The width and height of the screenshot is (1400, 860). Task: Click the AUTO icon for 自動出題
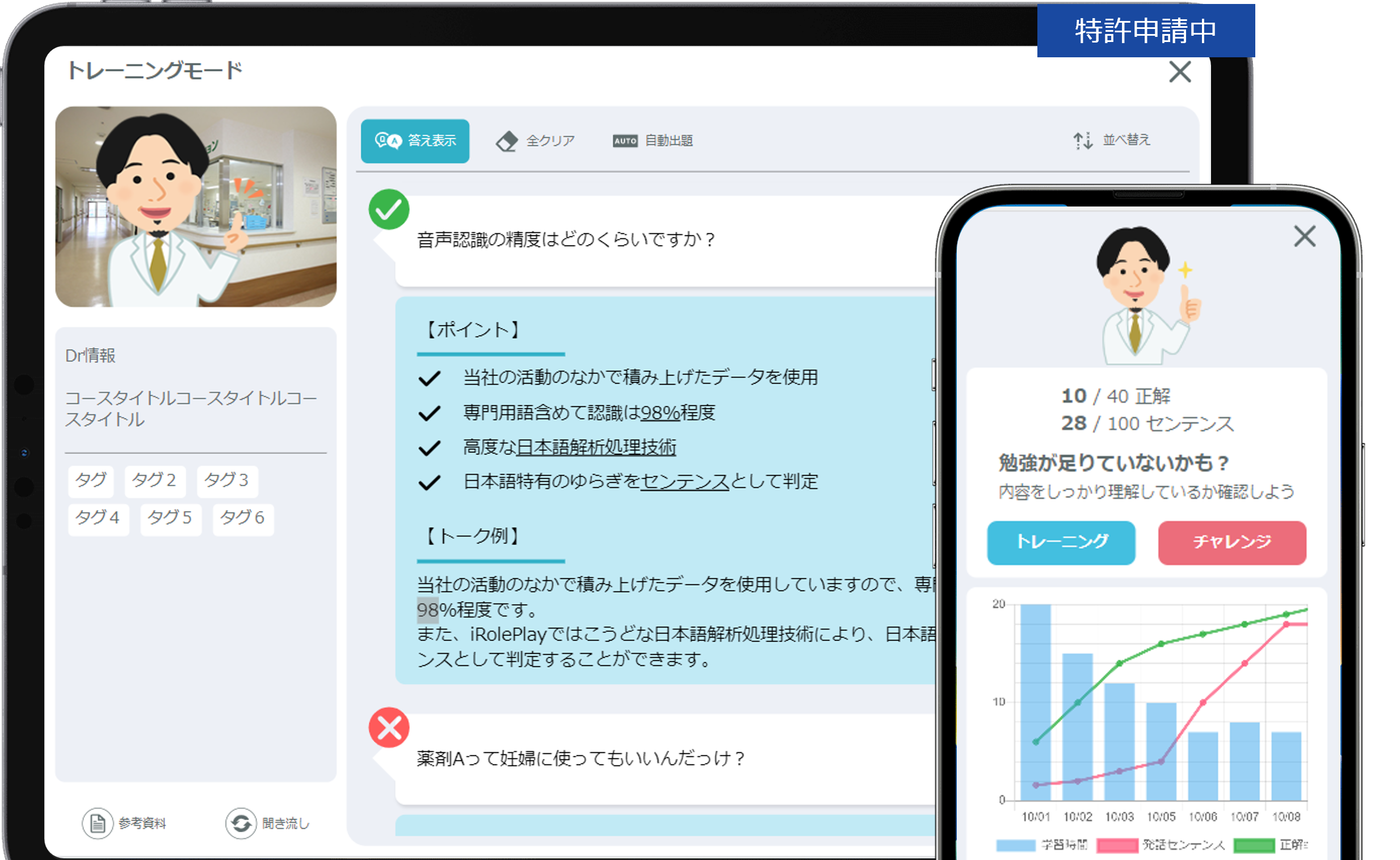tap(625, 141)
